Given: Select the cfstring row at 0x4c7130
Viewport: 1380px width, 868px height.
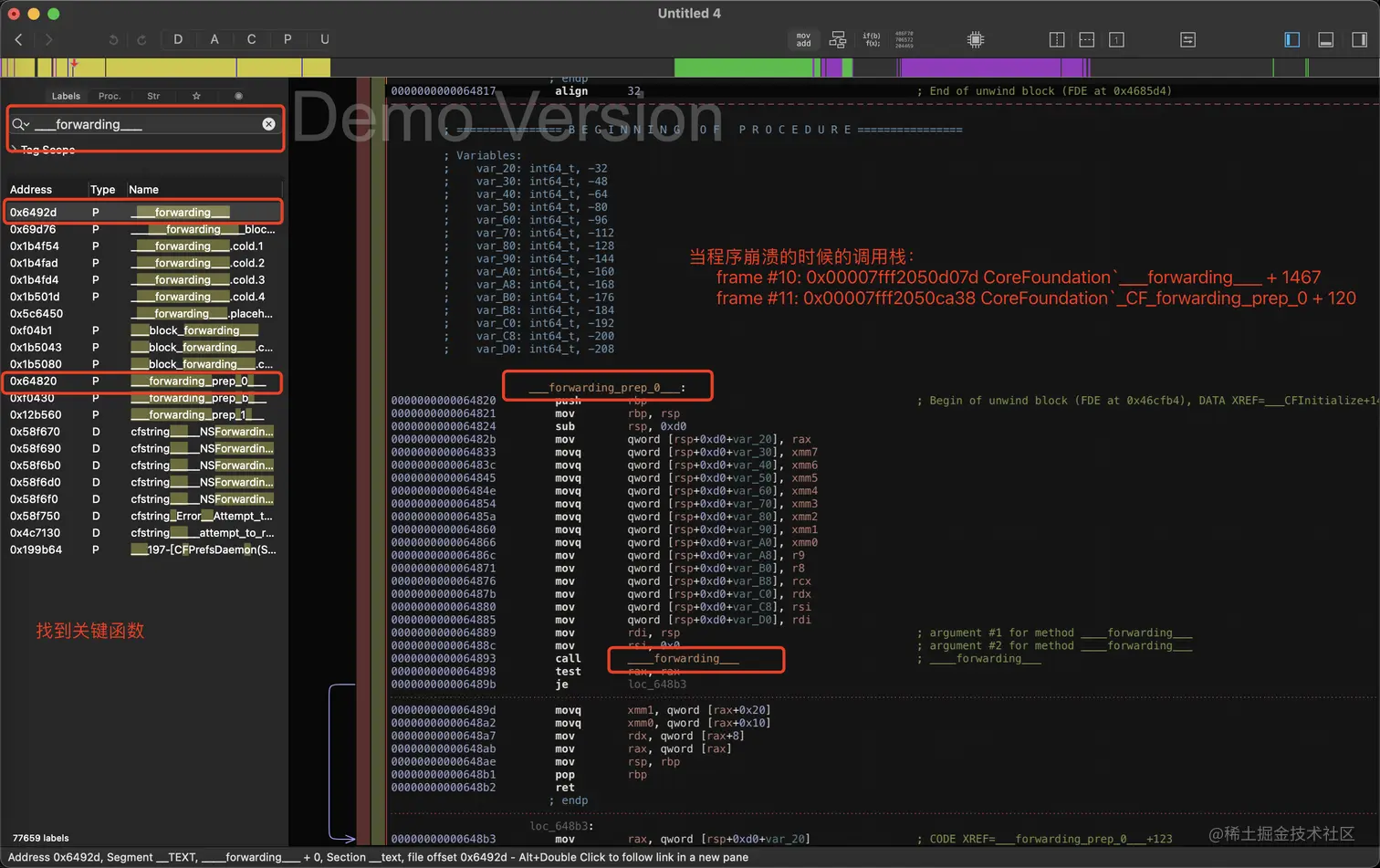Looking at the screenshot, I should 142,533.
